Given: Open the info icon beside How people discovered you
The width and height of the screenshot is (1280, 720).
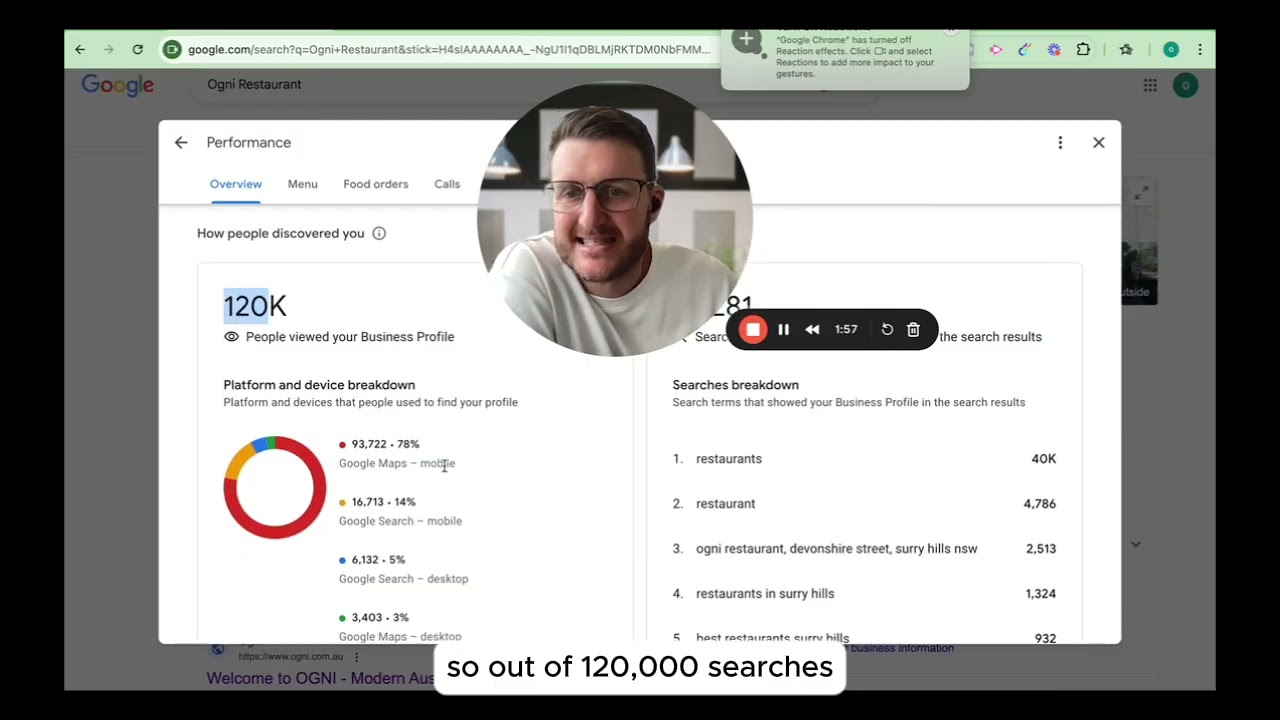Looking at the screenshot, I should pos(379,233).
